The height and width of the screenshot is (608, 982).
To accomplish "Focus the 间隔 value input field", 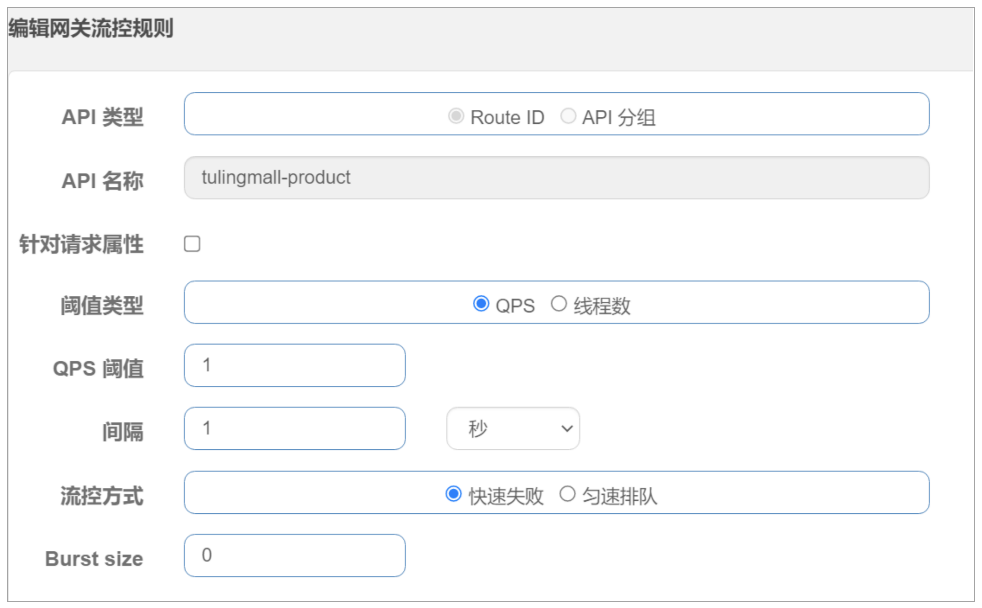I will tap(295, 429).
